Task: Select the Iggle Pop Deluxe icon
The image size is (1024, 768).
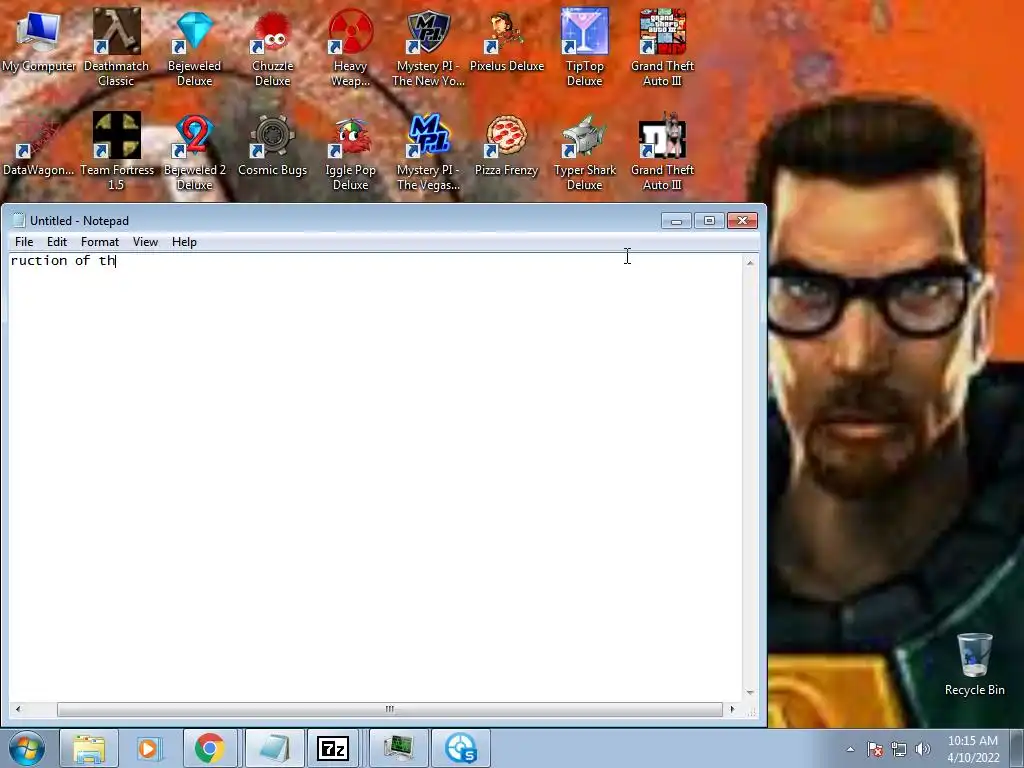Action: (x=350, y=136)
